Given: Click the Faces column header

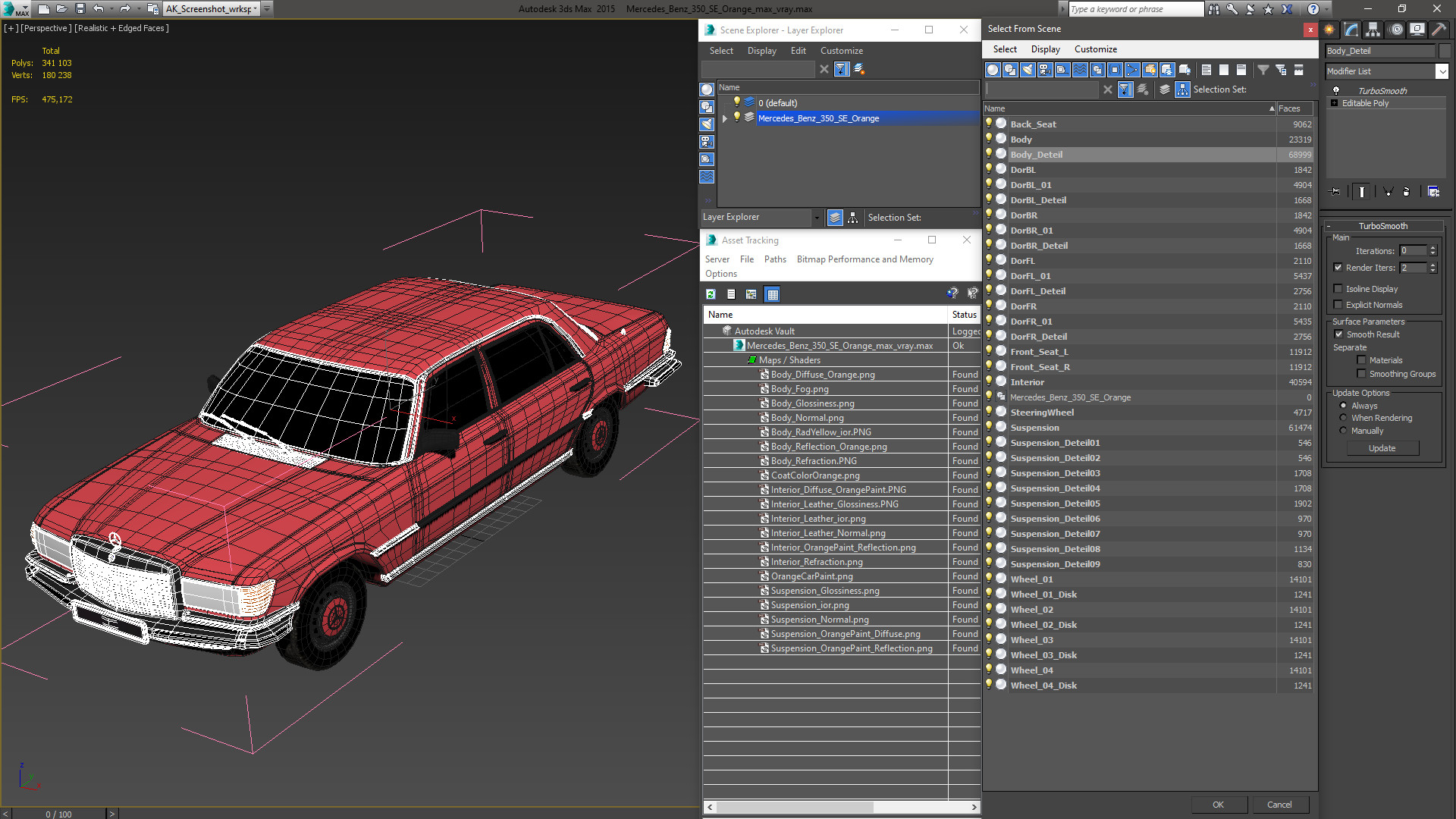Looking at the screenshot, I should tap(1294, 108).
